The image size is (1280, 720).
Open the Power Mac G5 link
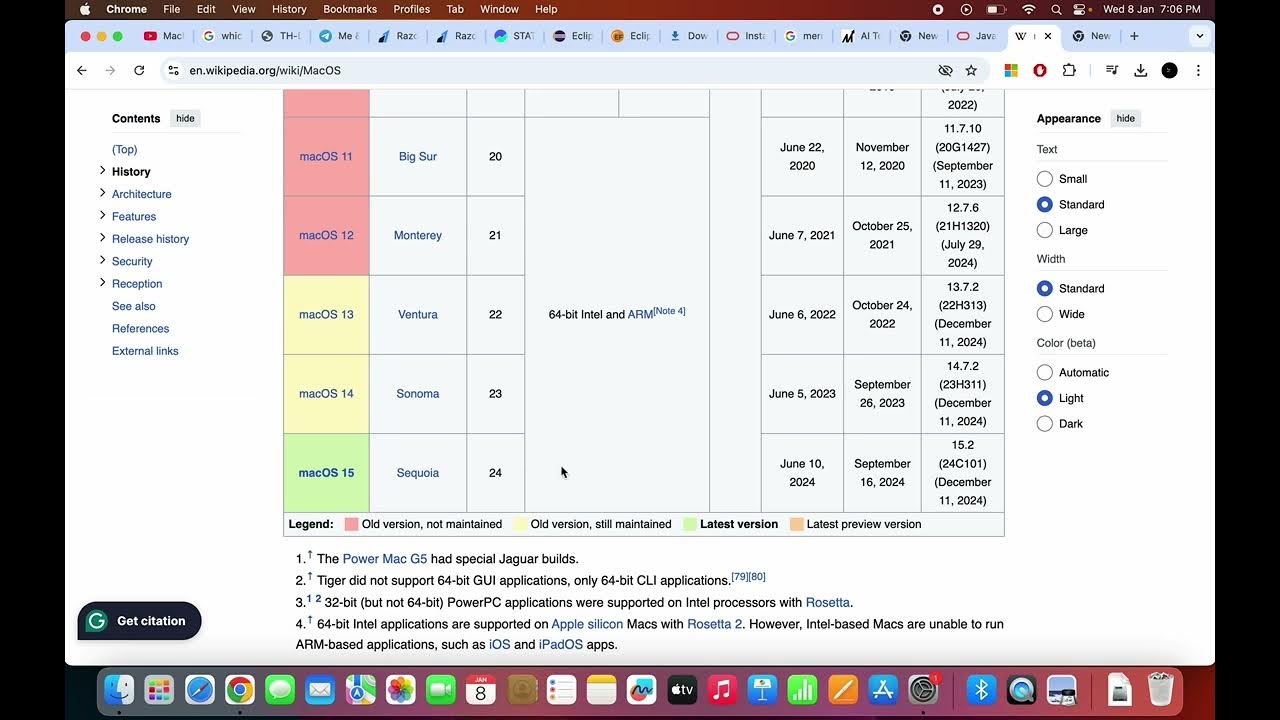[x=383, y=559]
